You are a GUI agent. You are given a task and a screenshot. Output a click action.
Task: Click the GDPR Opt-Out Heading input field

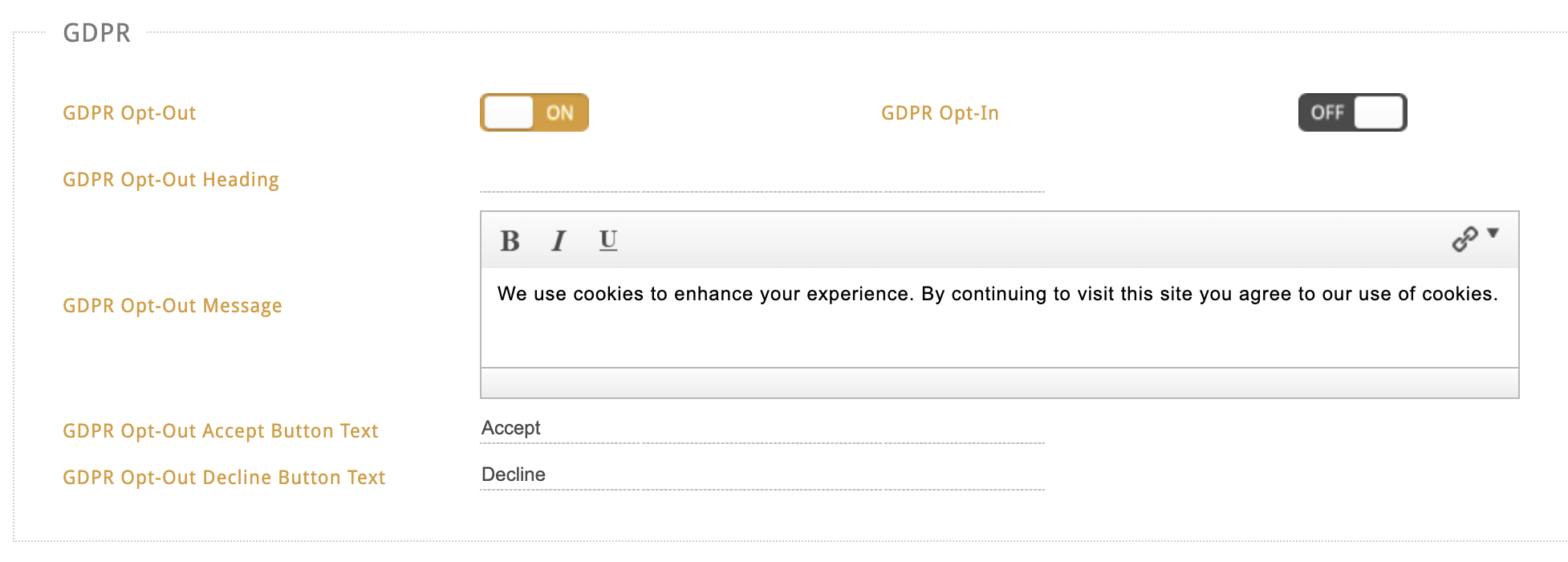762,180
